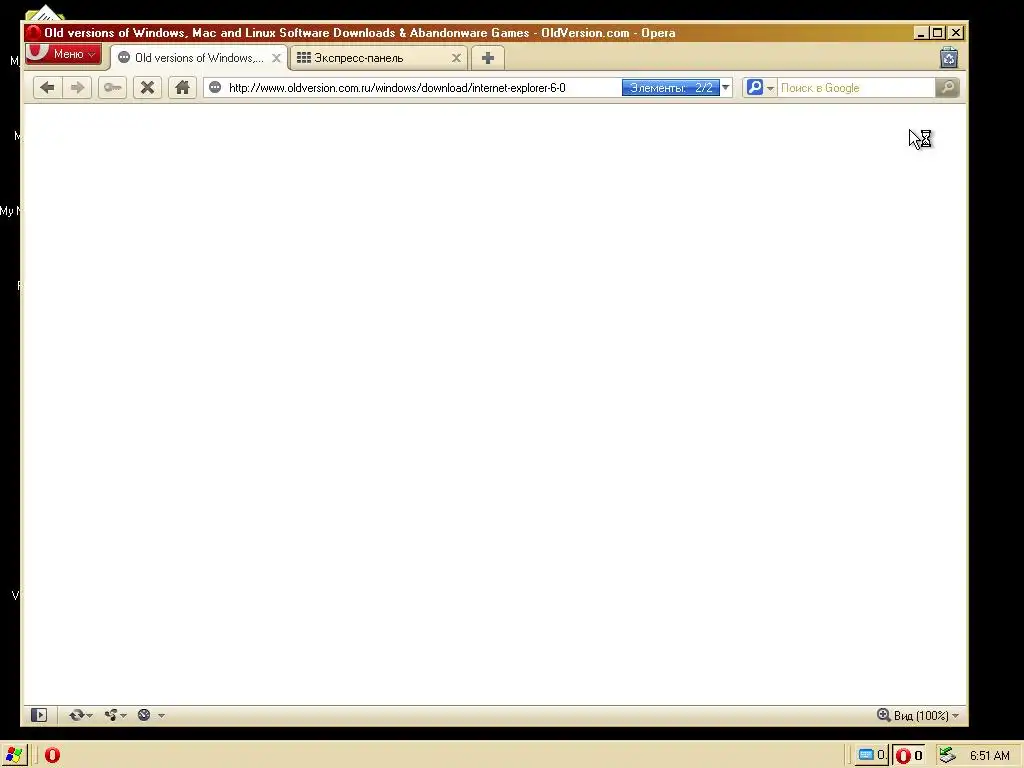Click the search engine icon

click(x=754, y=88)
